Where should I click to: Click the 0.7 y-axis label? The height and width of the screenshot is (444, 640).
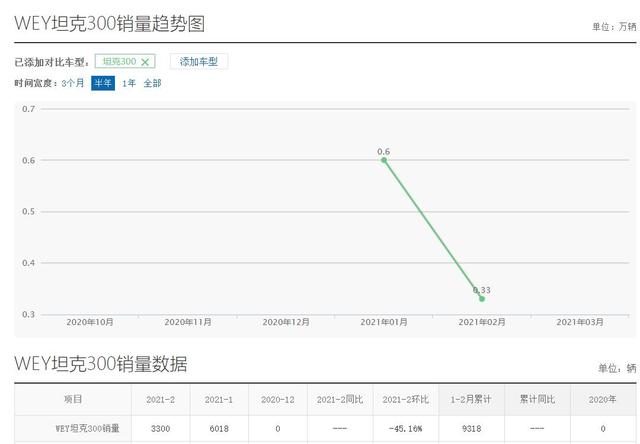coord(28,109)
